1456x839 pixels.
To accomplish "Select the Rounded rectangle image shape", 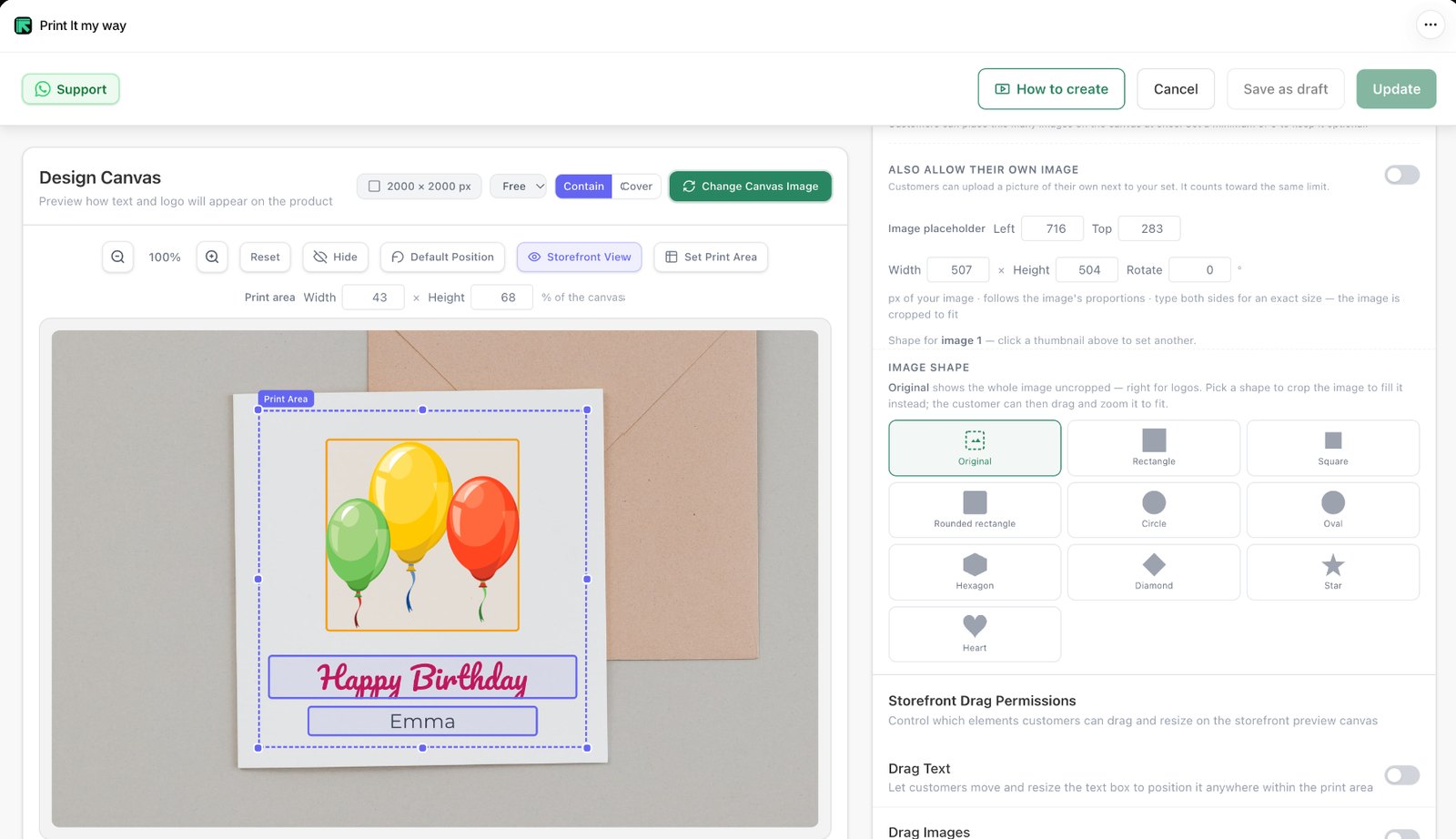I will click(975, 510).
